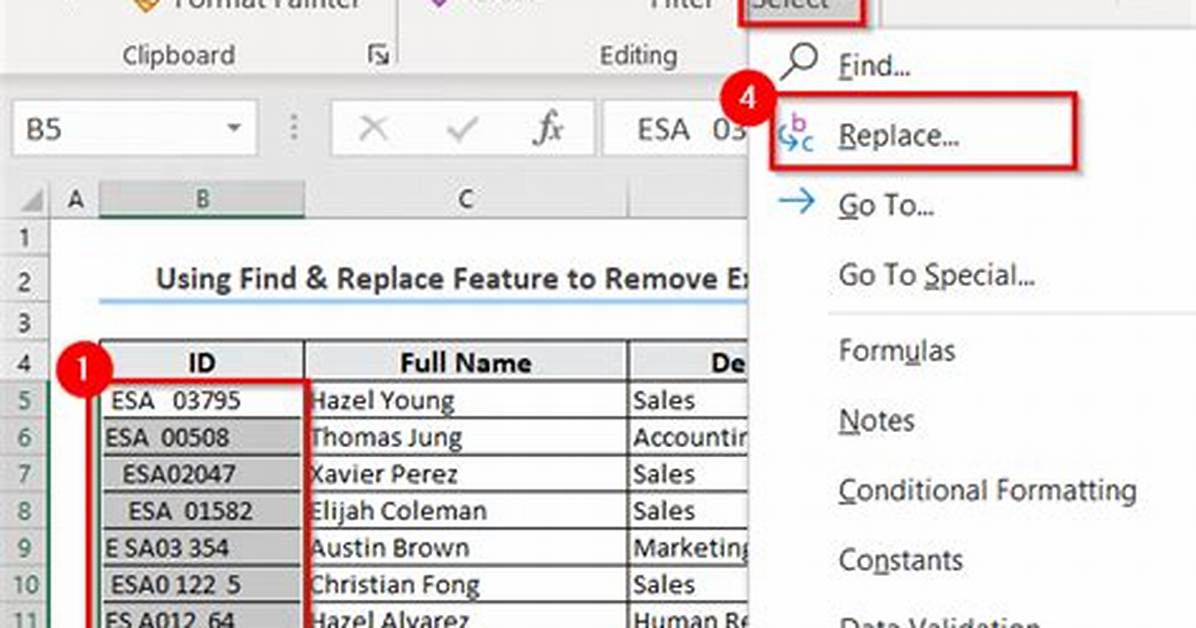Select Notes in the dropdown menu
Viewport: 1196px width, 628px height.
(876, 420)
